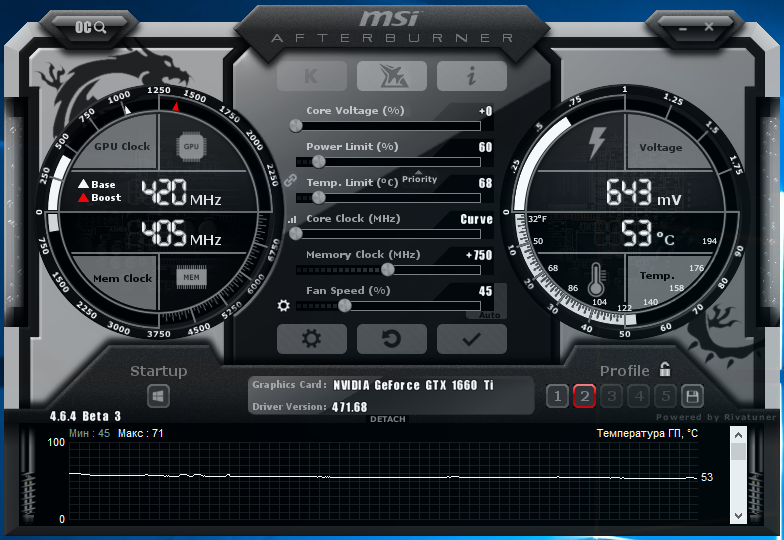Image resolution: width=784 pixels, height=540 pixels.
Task: Click the Макс : 71 graph label
Action: coord(140,433)
